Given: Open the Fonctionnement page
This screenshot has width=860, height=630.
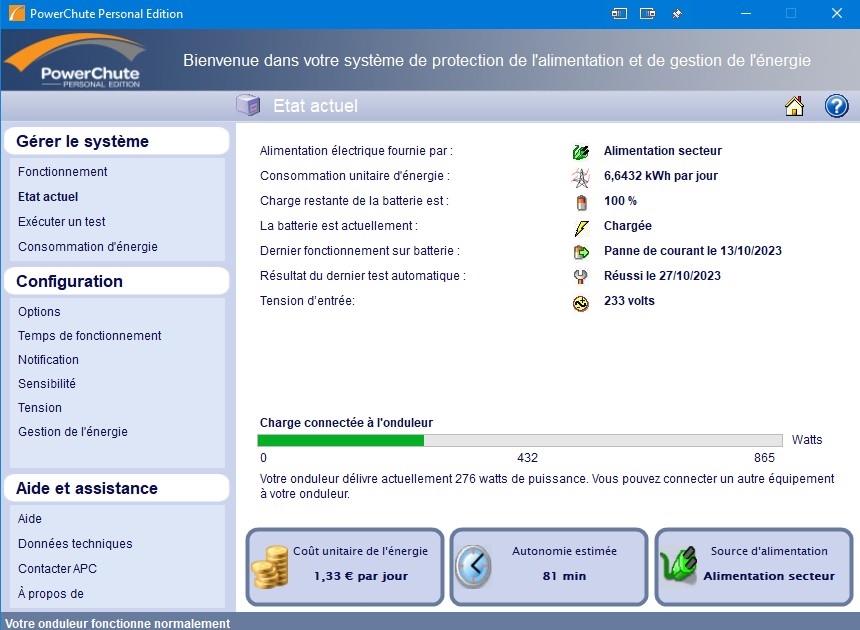Looking at the screenshot, I should (63, 172).
